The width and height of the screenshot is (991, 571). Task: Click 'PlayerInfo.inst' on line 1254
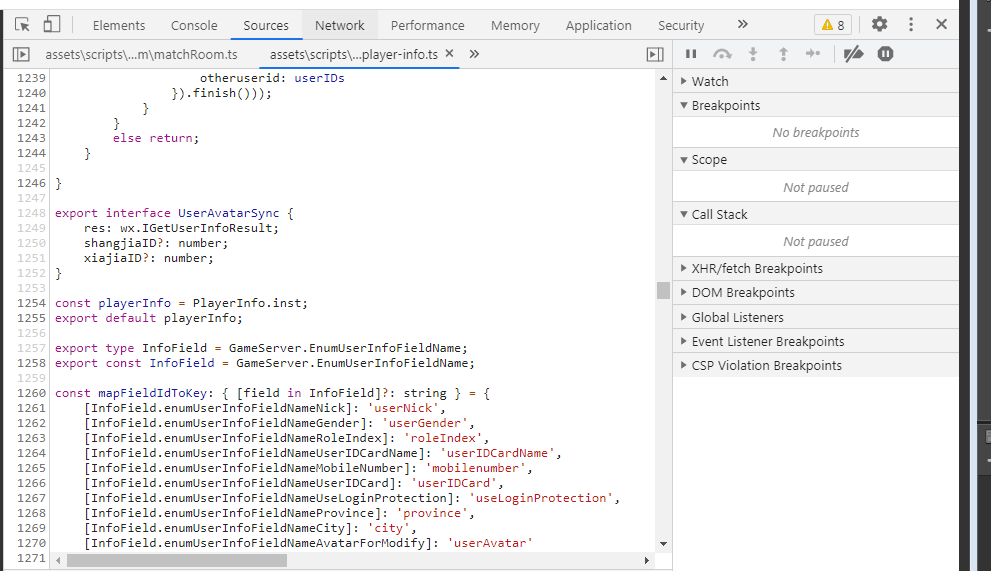point(247,303)
